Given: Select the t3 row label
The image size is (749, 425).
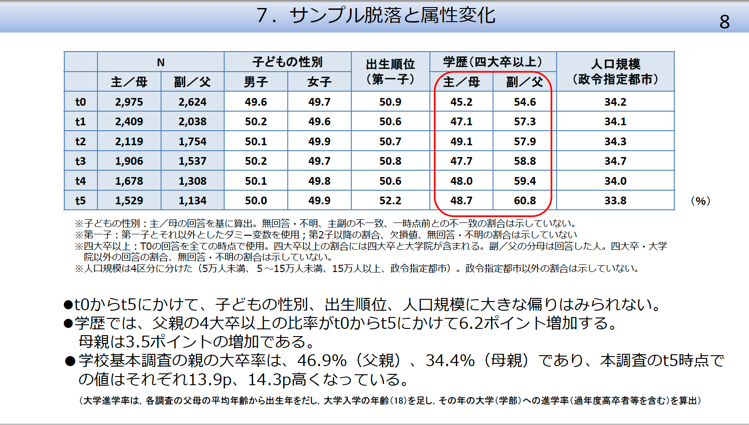Looking at the screenshot, I should point(81,160).
